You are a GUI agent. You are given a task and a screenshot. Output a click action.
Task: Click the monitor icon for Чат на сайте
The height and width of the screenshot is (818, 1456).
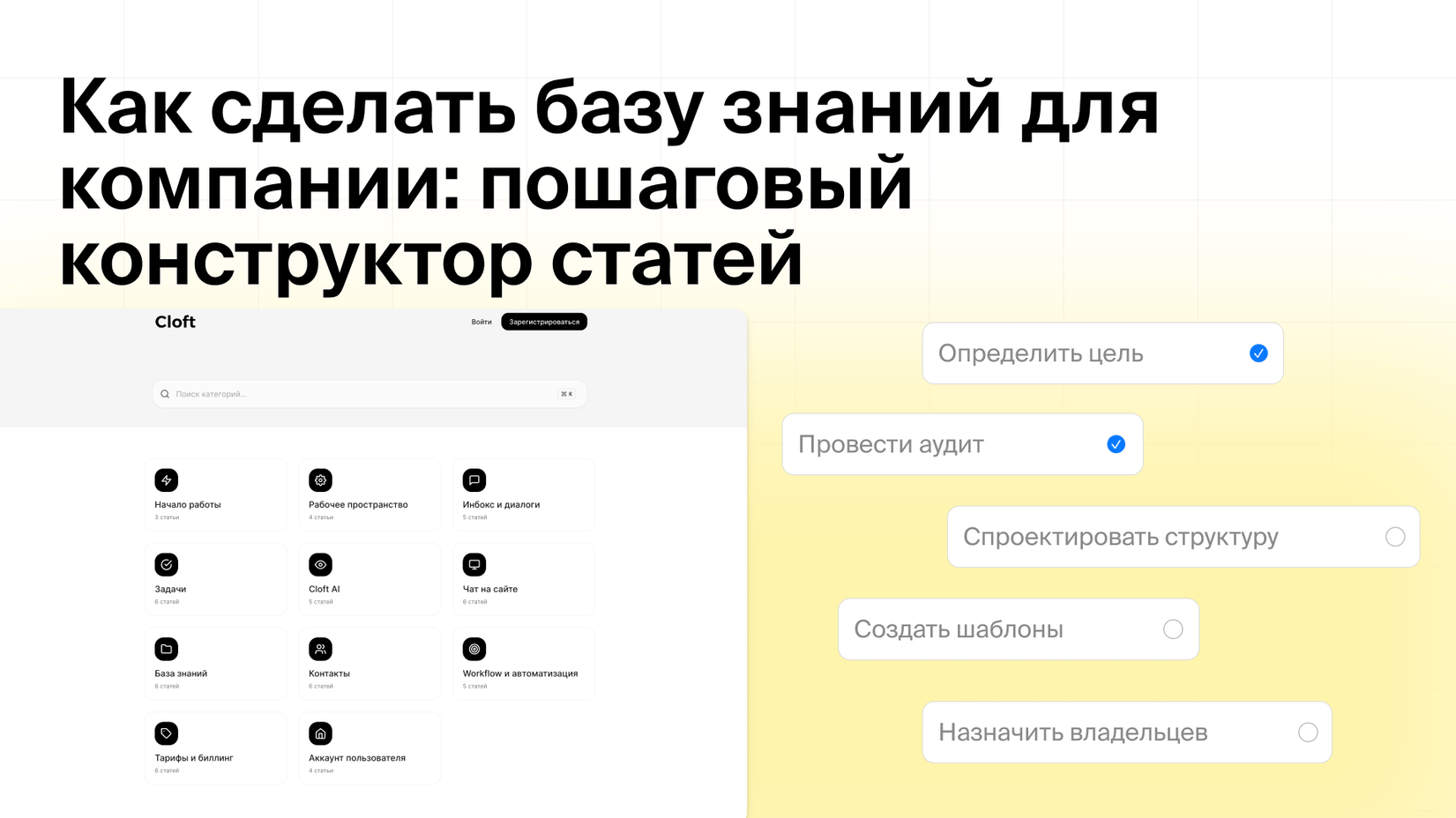coord(474,564)
